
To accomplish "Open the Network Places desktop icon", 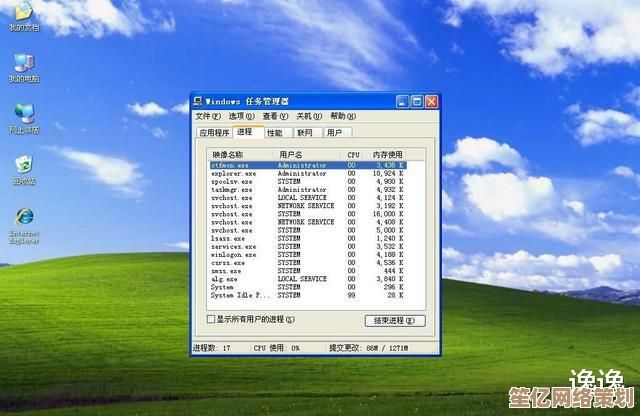I will click(x=24, y=119).
